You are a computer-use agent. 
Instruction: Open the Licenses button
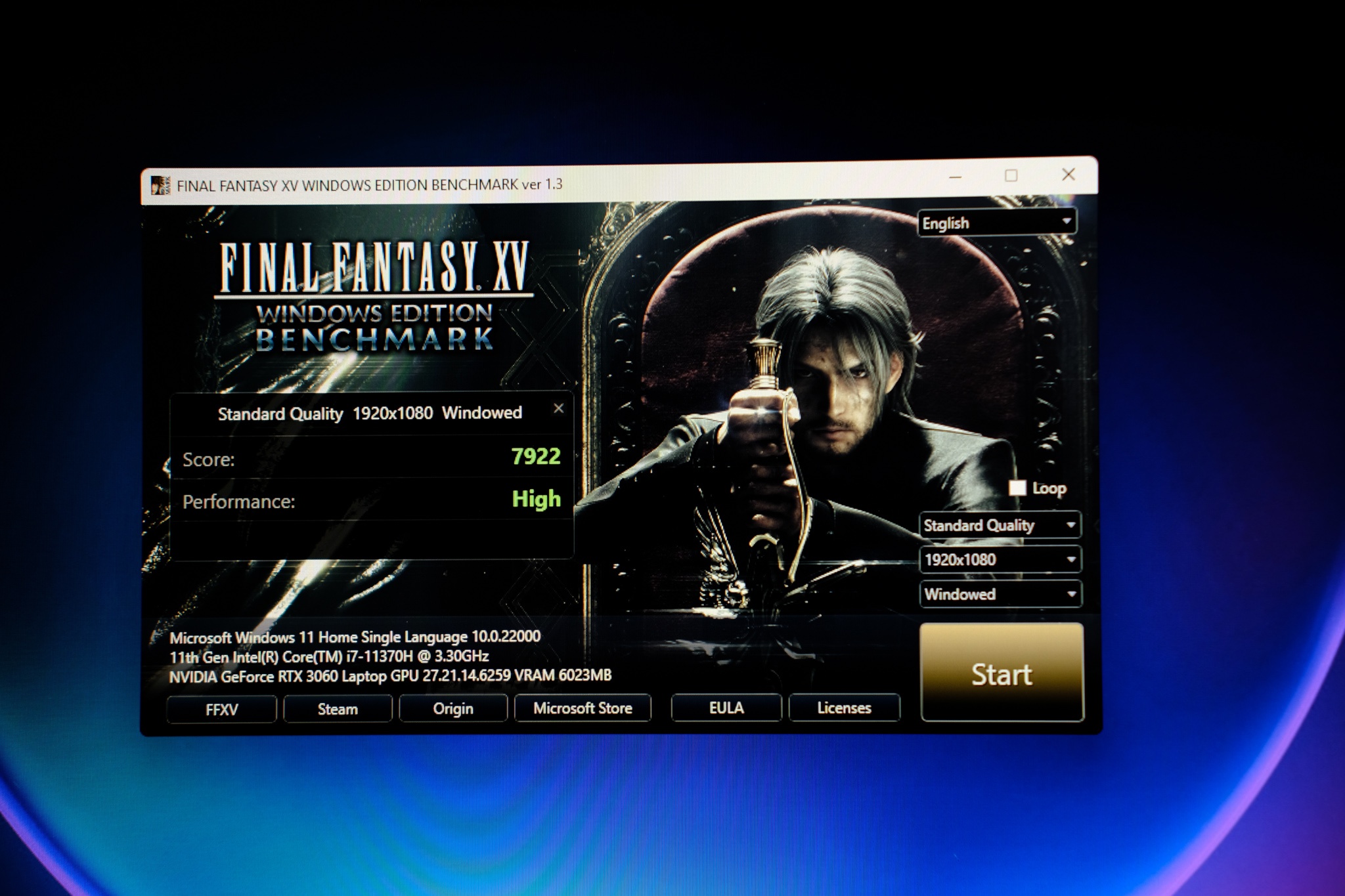844,708
